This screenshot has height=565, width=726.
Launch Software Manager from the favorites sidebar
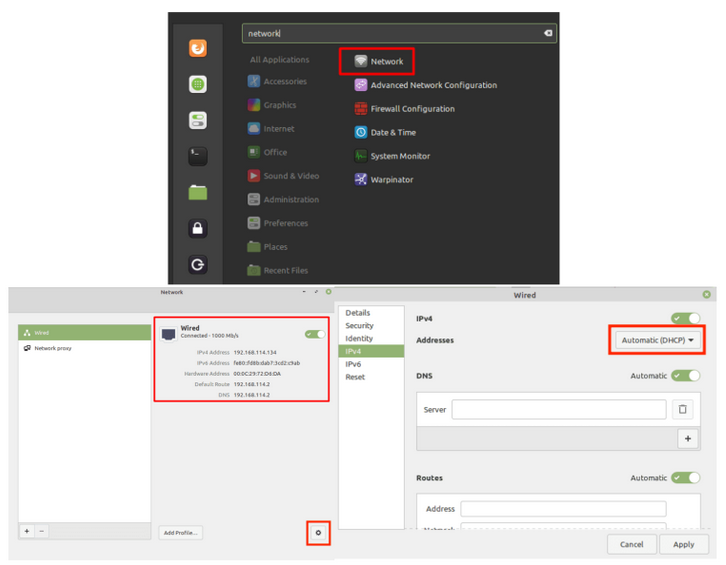pos(198,84)
